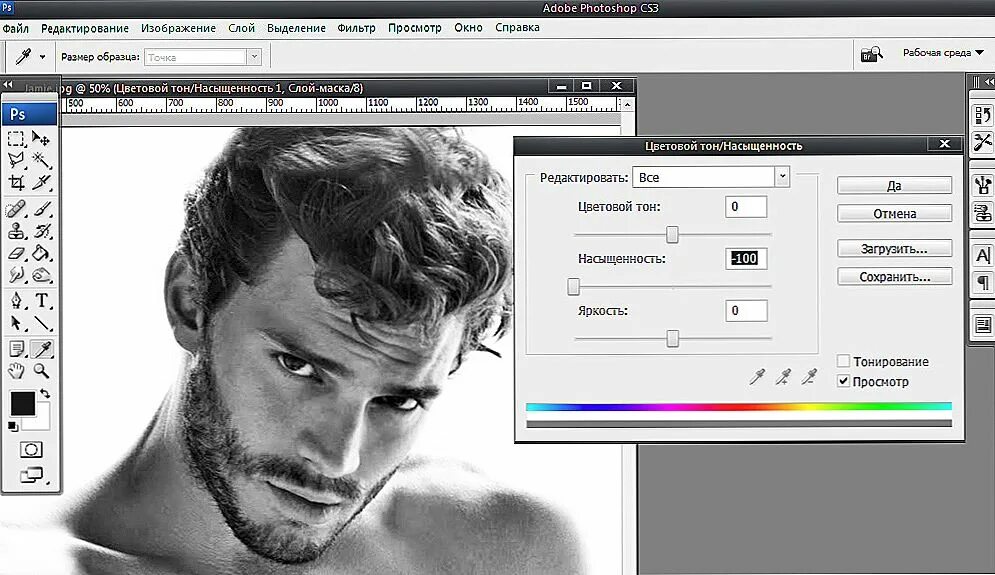The width and height of the screenshot is (995, 575).
Task: Select the Zoom magnifier tool
Action: (41, 371)
